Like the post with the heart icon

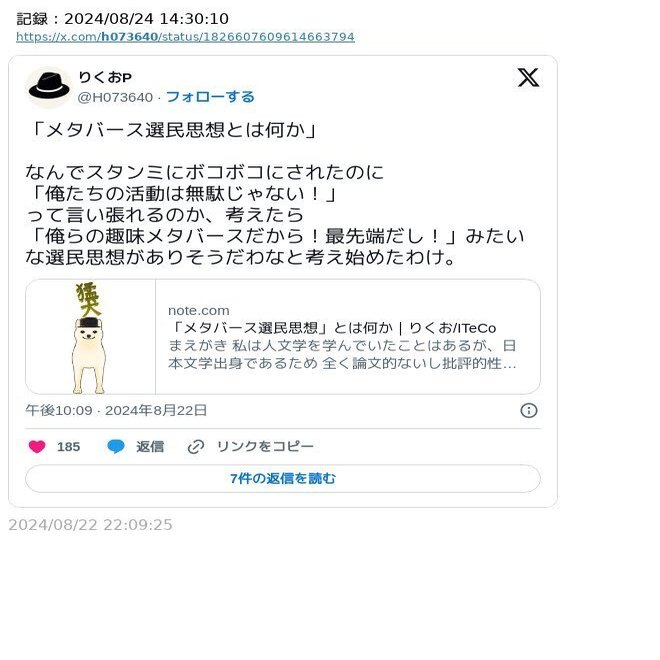click(x=37, y=446)
